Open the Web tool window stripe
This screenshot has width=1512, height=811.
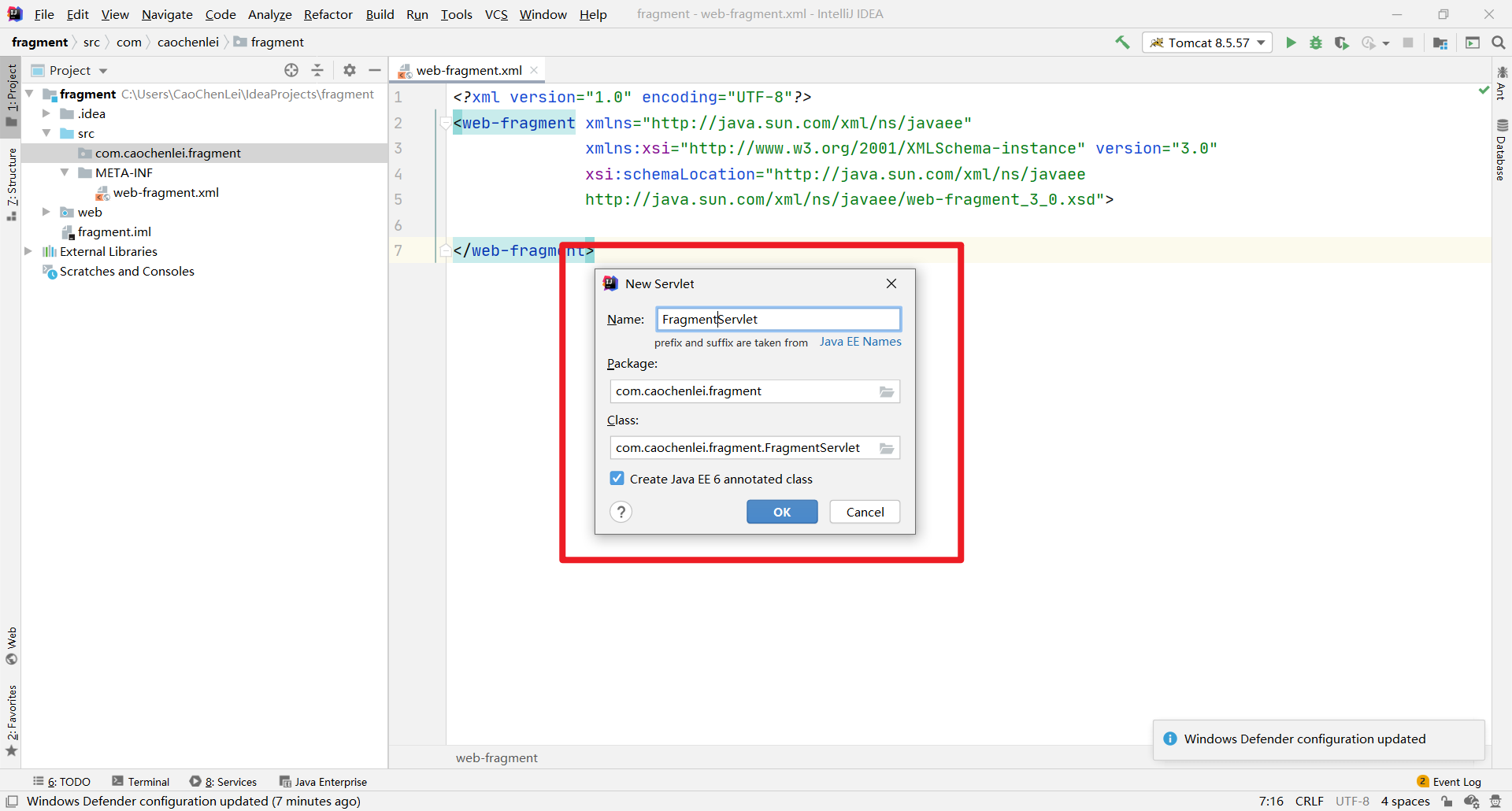pyautogui.click(x=12, y=646)
